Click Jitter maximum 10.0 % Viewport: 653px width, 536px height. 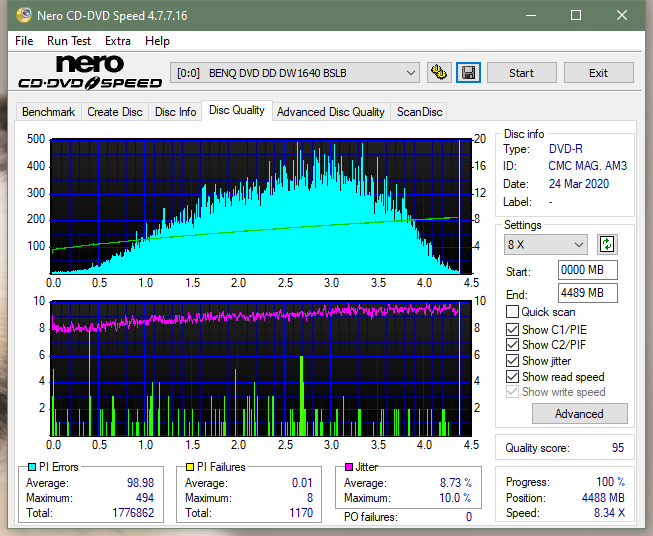pyautogui.click(x=455, y=497)
